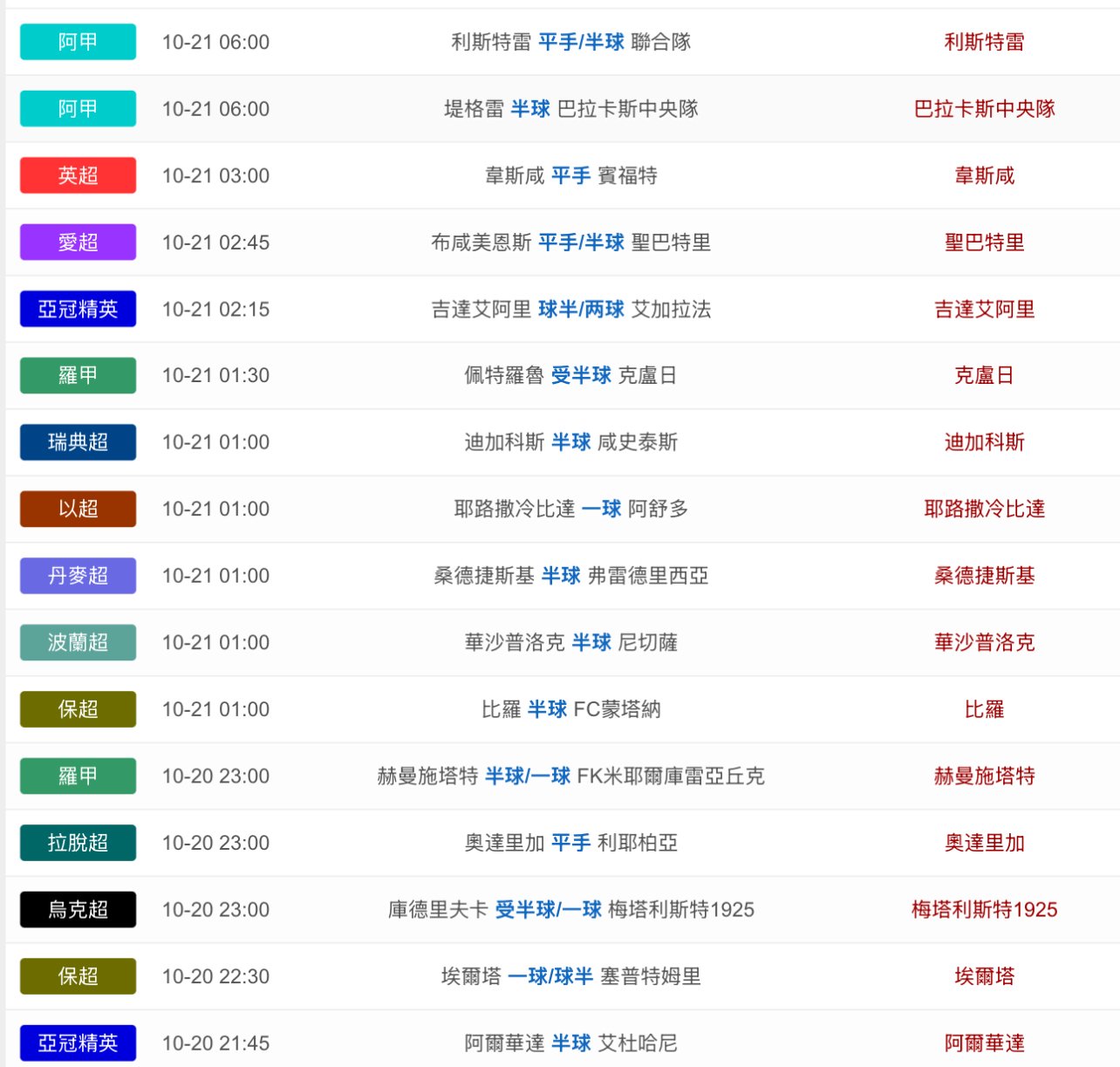Screen dimensions: 1120x1067
Task: Select the red 梅塔利斯特1925 pick
Action: [984, 910]
